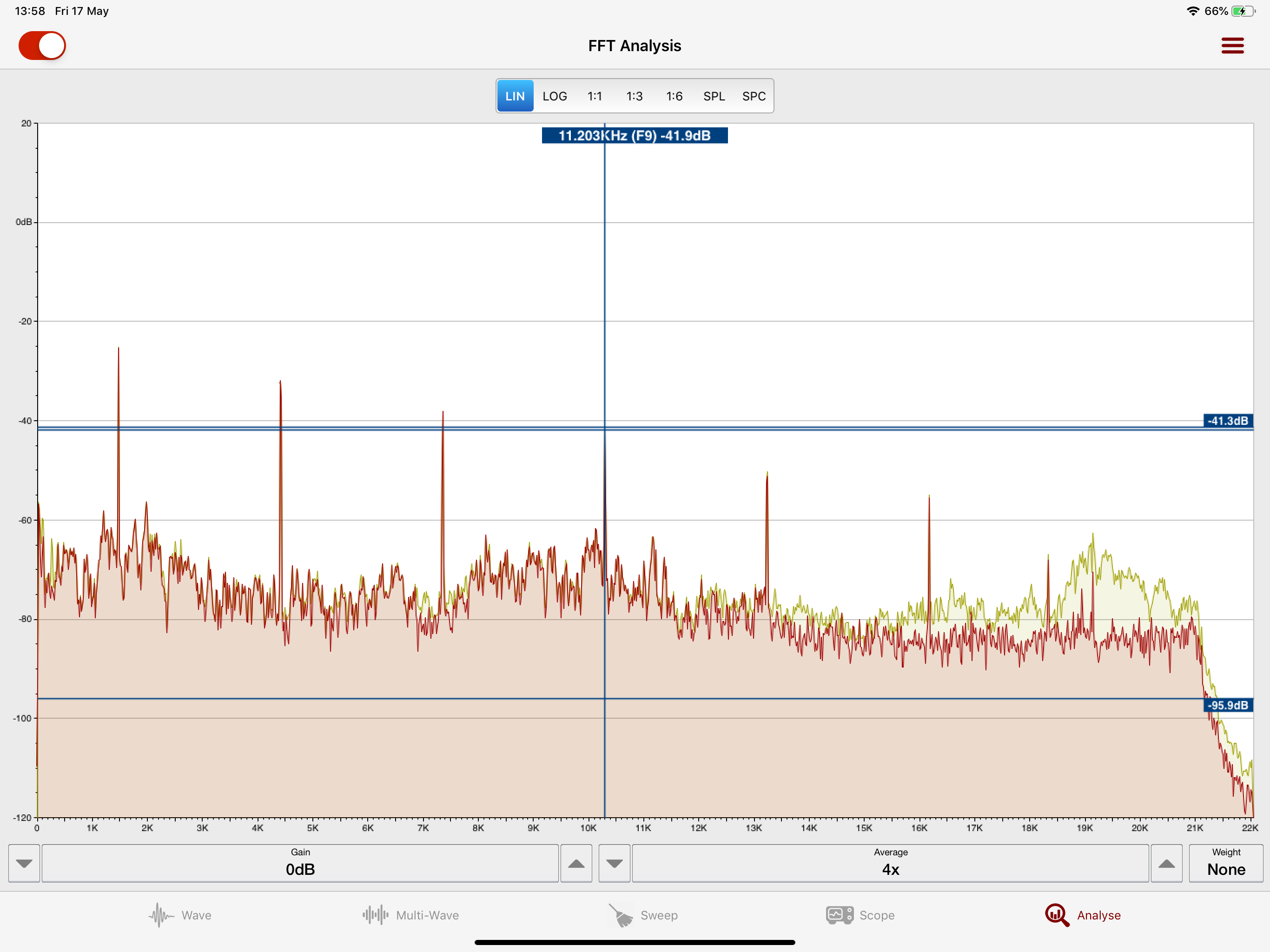
Task: Switch to 1:3 octave mode
Action: (x=635, y=96)
